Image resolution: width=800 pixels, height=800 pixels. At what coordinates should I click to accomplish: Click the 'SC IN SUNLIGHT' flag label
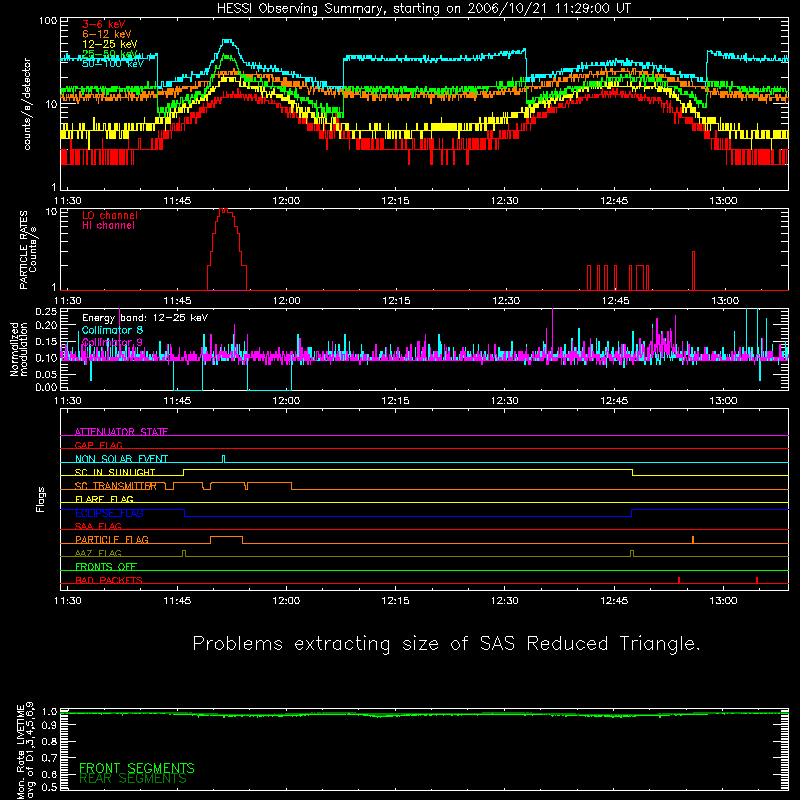coord(115,472)
